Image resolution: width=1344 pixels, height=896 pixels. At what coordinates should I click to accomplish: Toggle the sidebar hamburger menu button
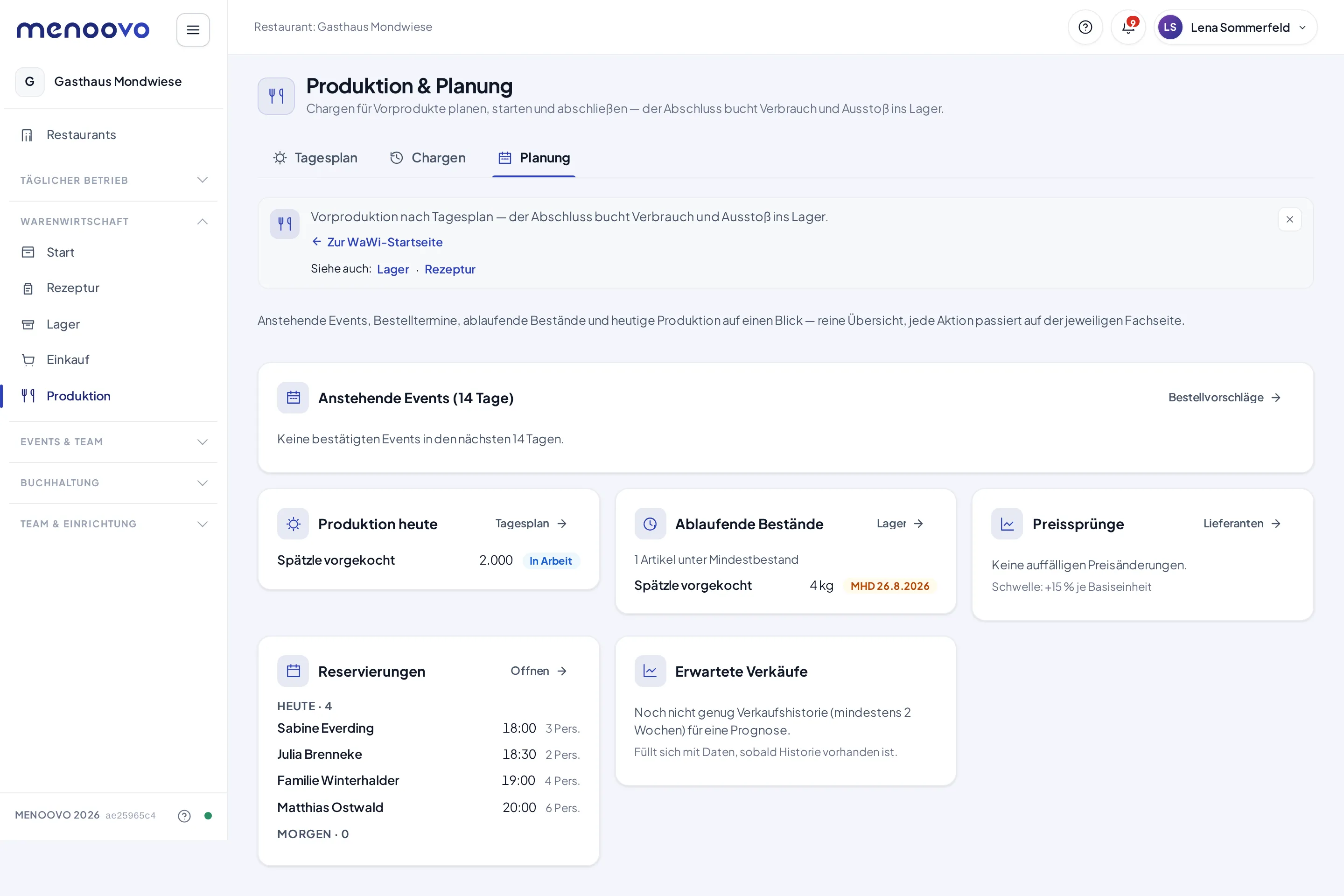[x=193, y=30]
